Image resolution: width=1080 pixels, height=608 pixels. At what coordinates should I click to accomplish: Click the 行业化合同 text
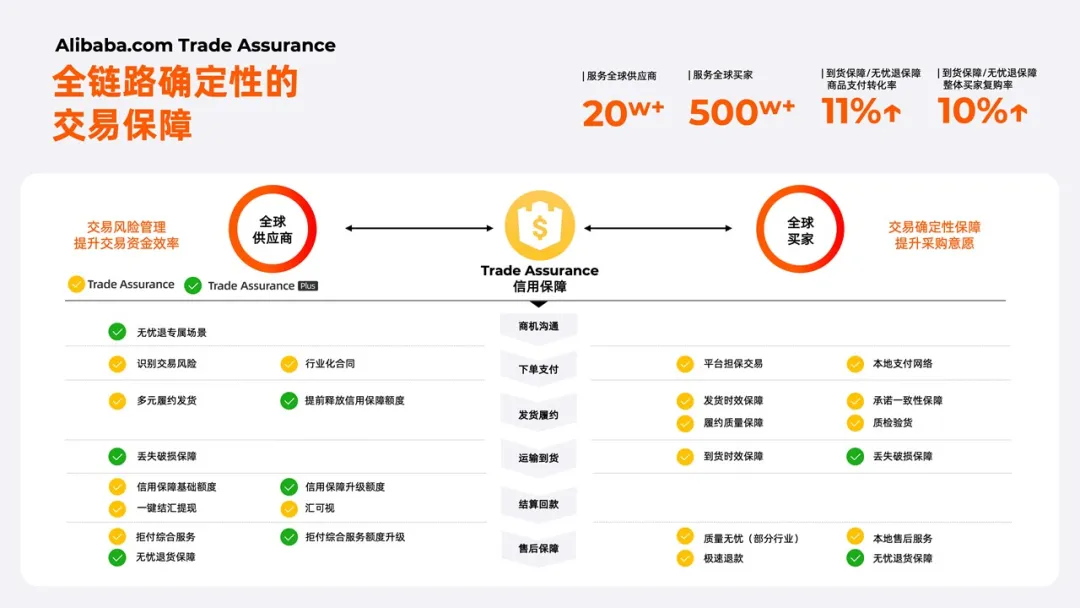[330, 364]
